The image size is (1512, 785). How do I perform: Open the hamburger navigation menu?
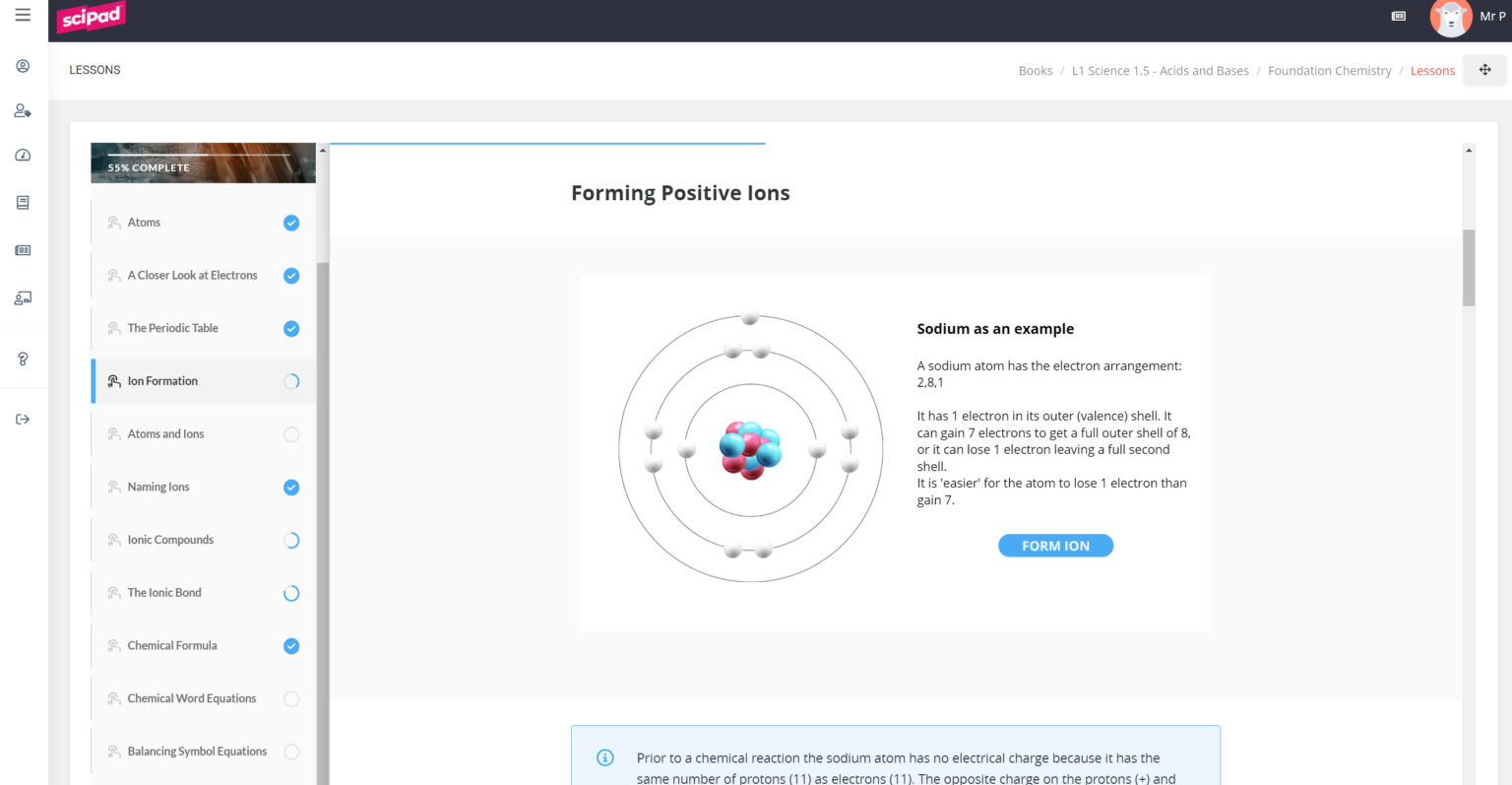(23, 14)
